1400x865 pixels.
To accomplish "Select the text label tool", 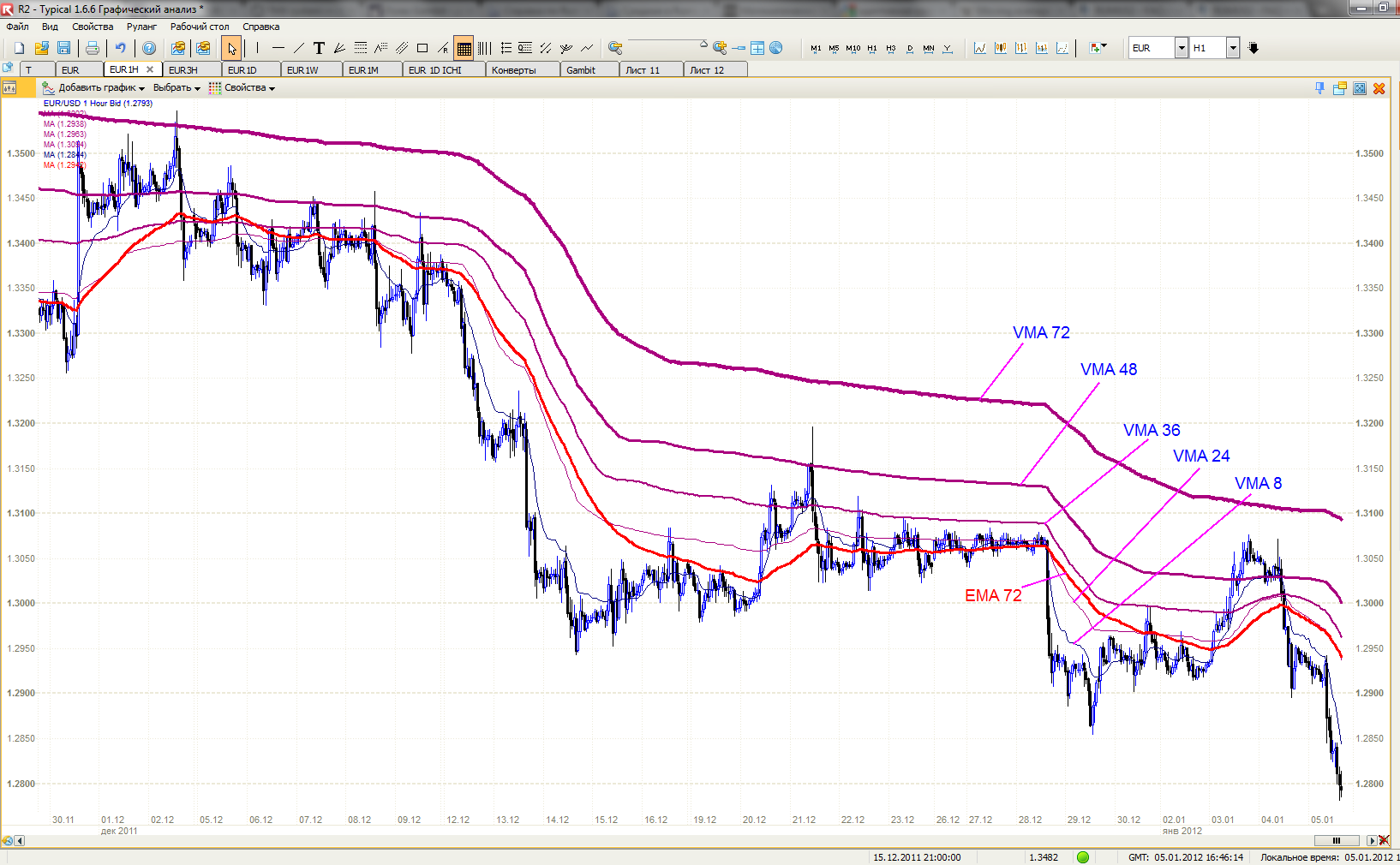I will click(x=319, y=48).
